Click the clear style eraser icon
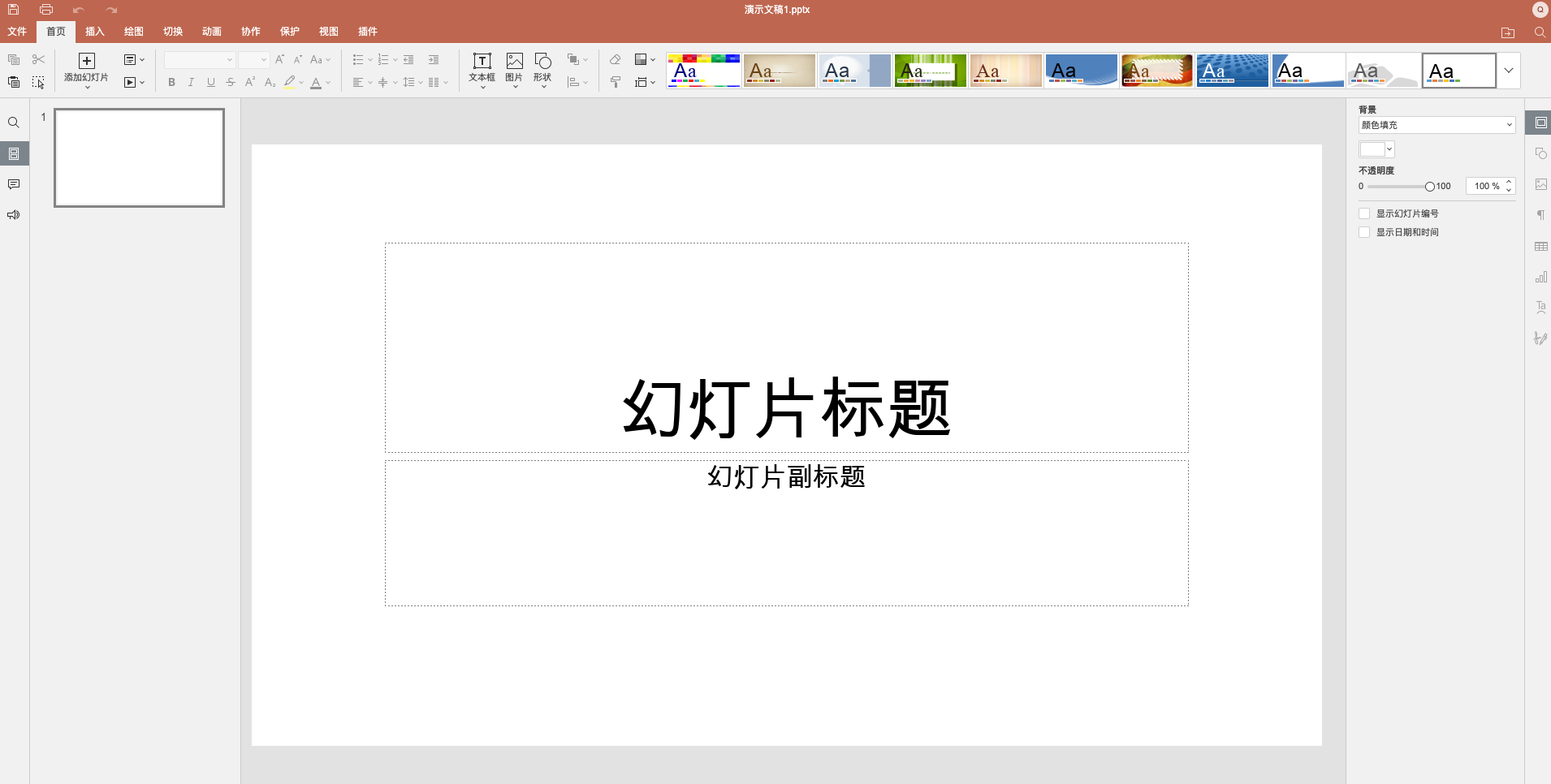Image resolution: width=1551 pixels, height=784 pixels. 615,59
